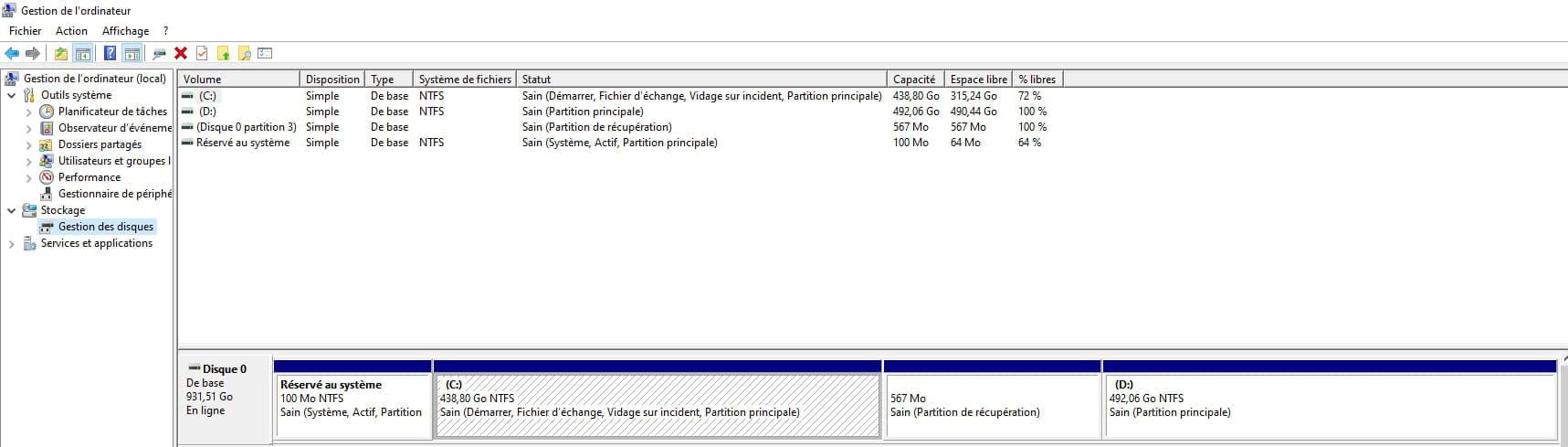Click the list settings toolbar icon

(x=265, y=53)
